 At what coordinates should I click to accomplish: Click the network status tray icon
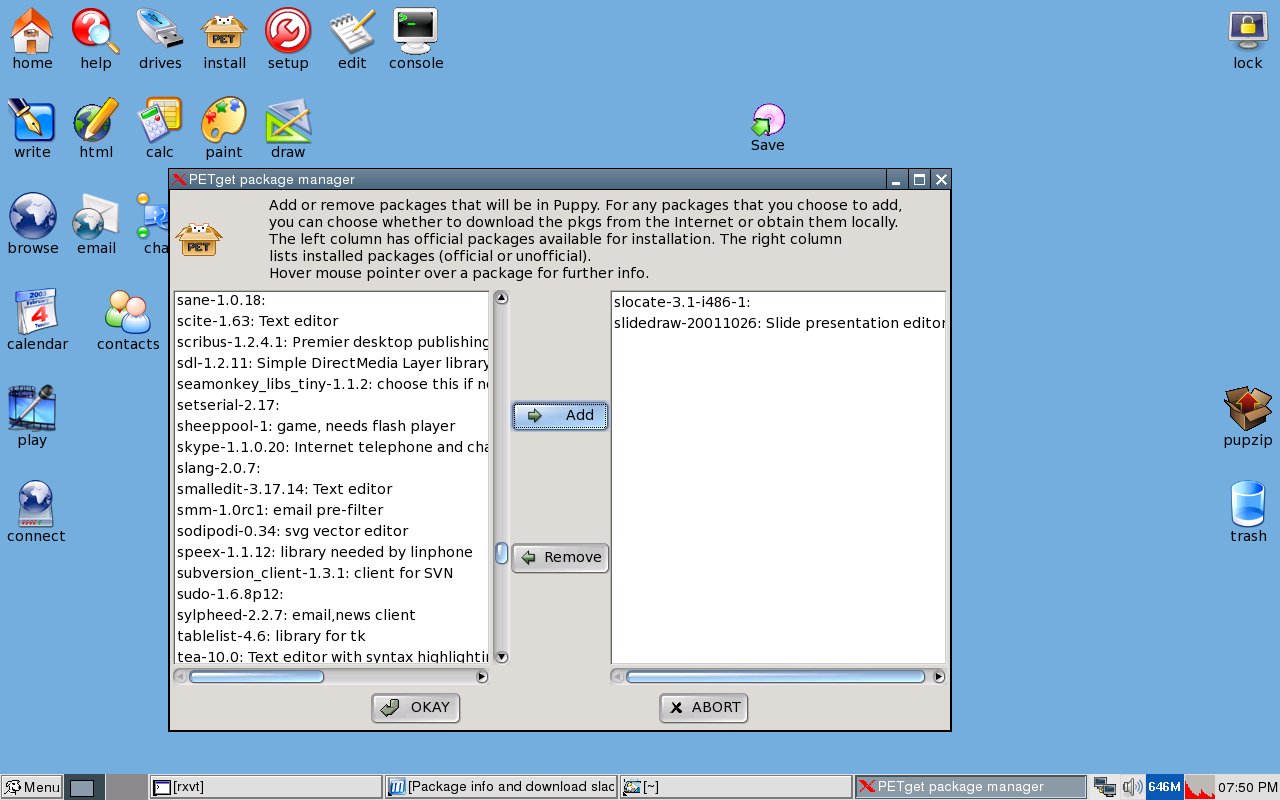(1105, 787)
